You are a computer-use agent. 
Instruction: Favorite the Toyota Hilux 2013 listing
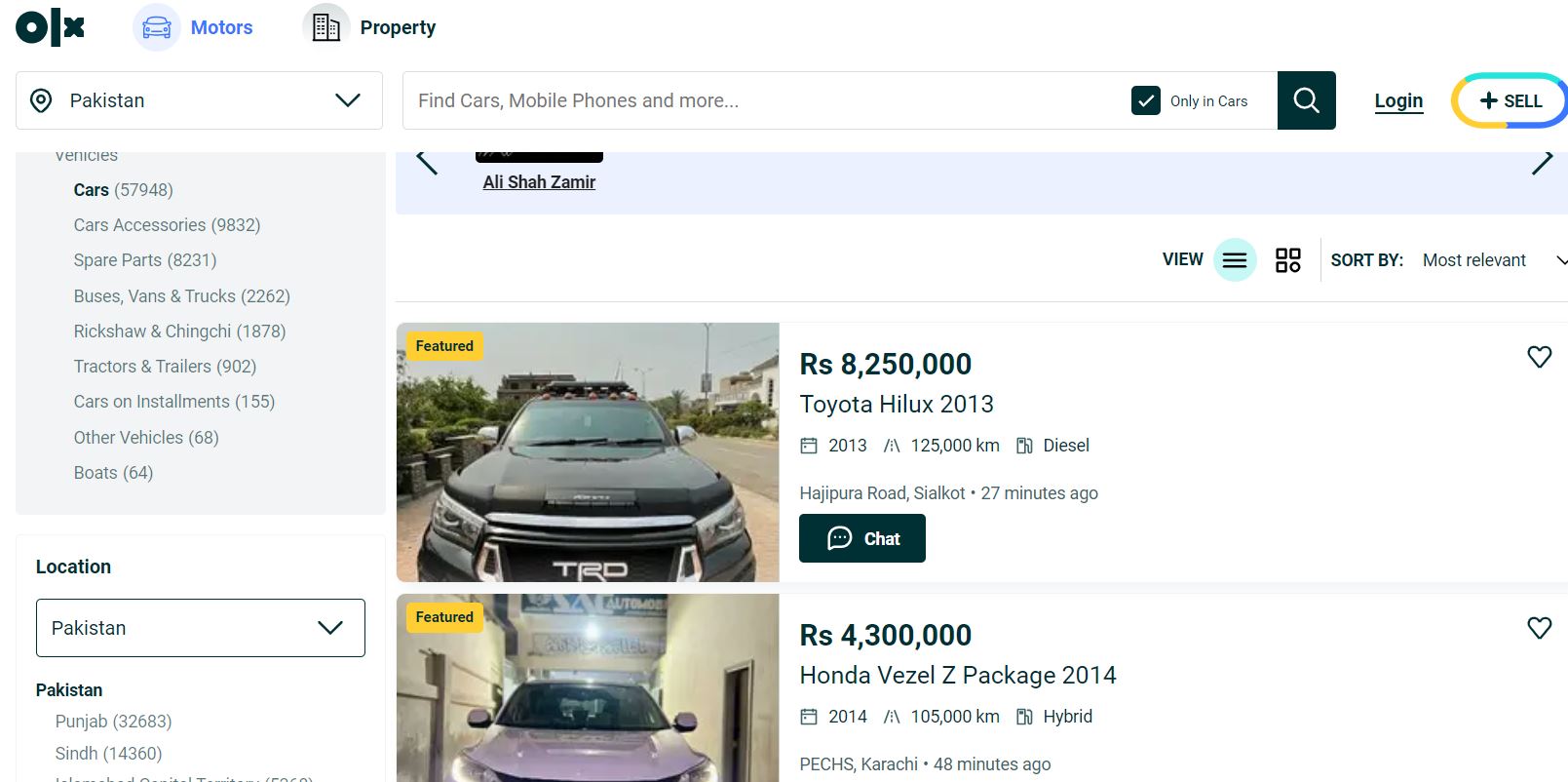[1539, 357]
